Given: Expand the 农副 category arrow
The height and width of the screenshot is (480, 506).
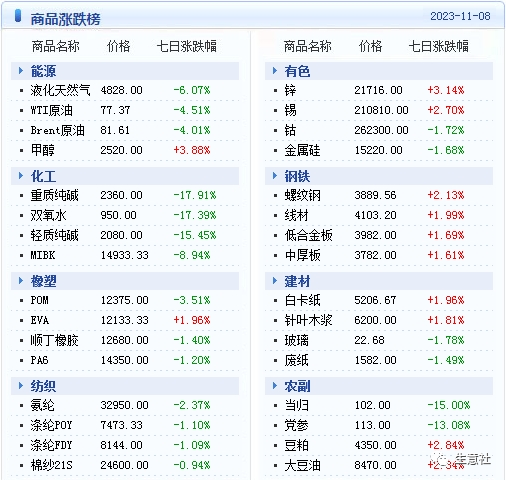Looking at the screenshot, I should pos(275,386).
